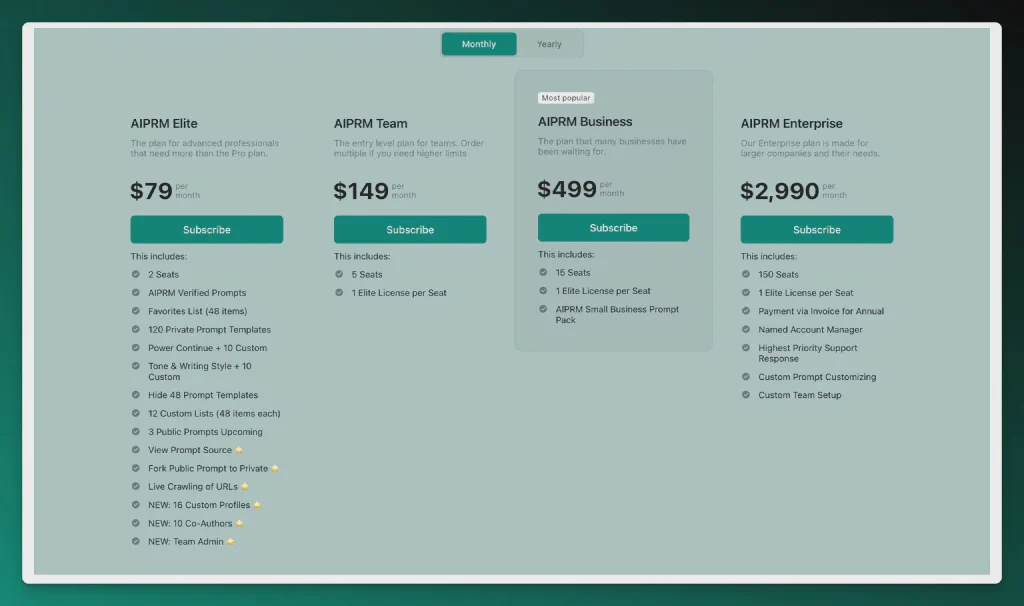The height and width of the screenshot is (606, 1024).
Task: Subscribe to the AIPRM Team plan
Action: [410, 230]
